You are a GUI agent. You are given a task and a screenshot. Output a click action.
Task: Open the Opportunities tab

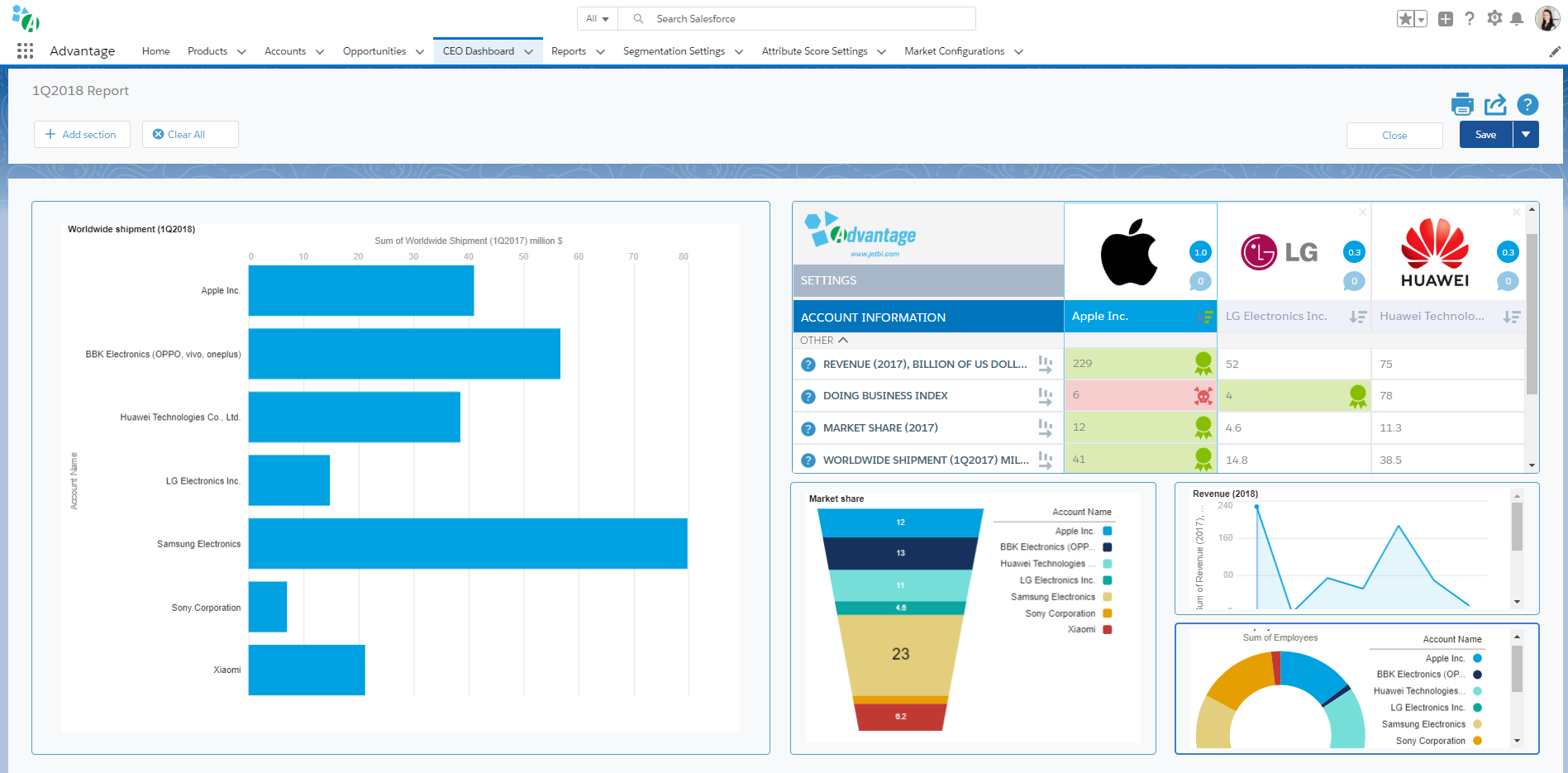coord(374,51)
